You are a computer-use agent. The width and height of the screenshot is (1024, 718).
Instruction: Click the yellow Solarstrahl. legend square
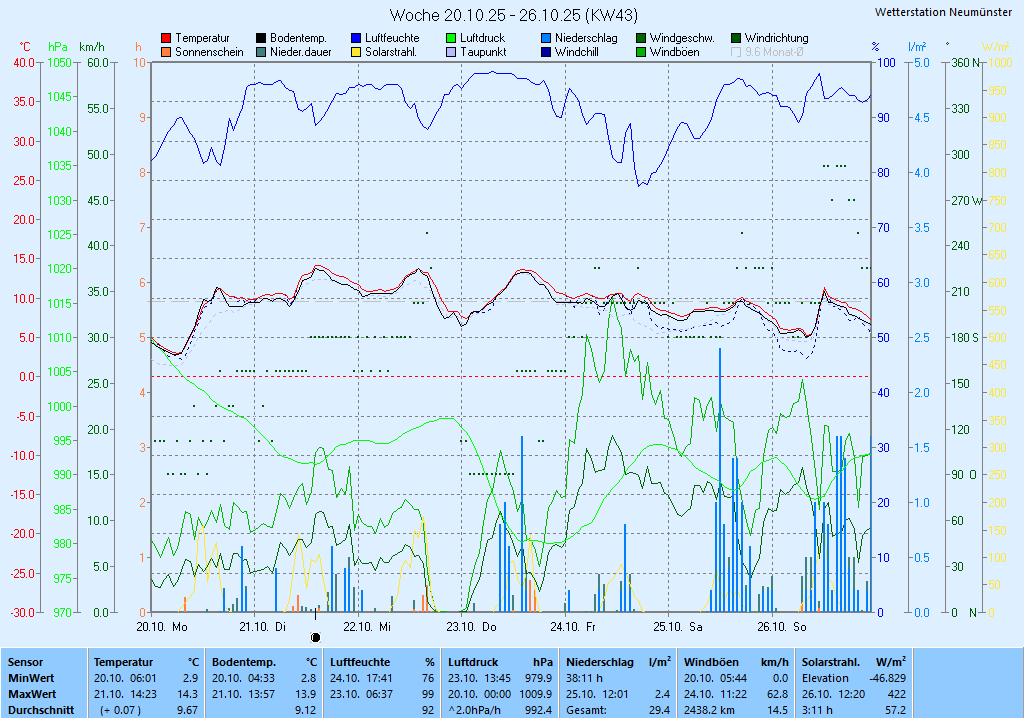pyautogui.click(x=356, y=52)
